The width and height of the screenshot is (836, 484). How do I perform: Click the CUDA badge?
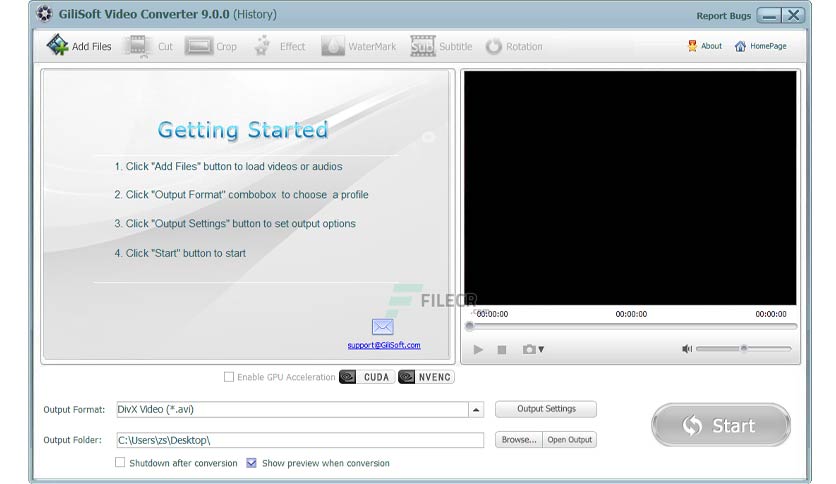[367, 377]
